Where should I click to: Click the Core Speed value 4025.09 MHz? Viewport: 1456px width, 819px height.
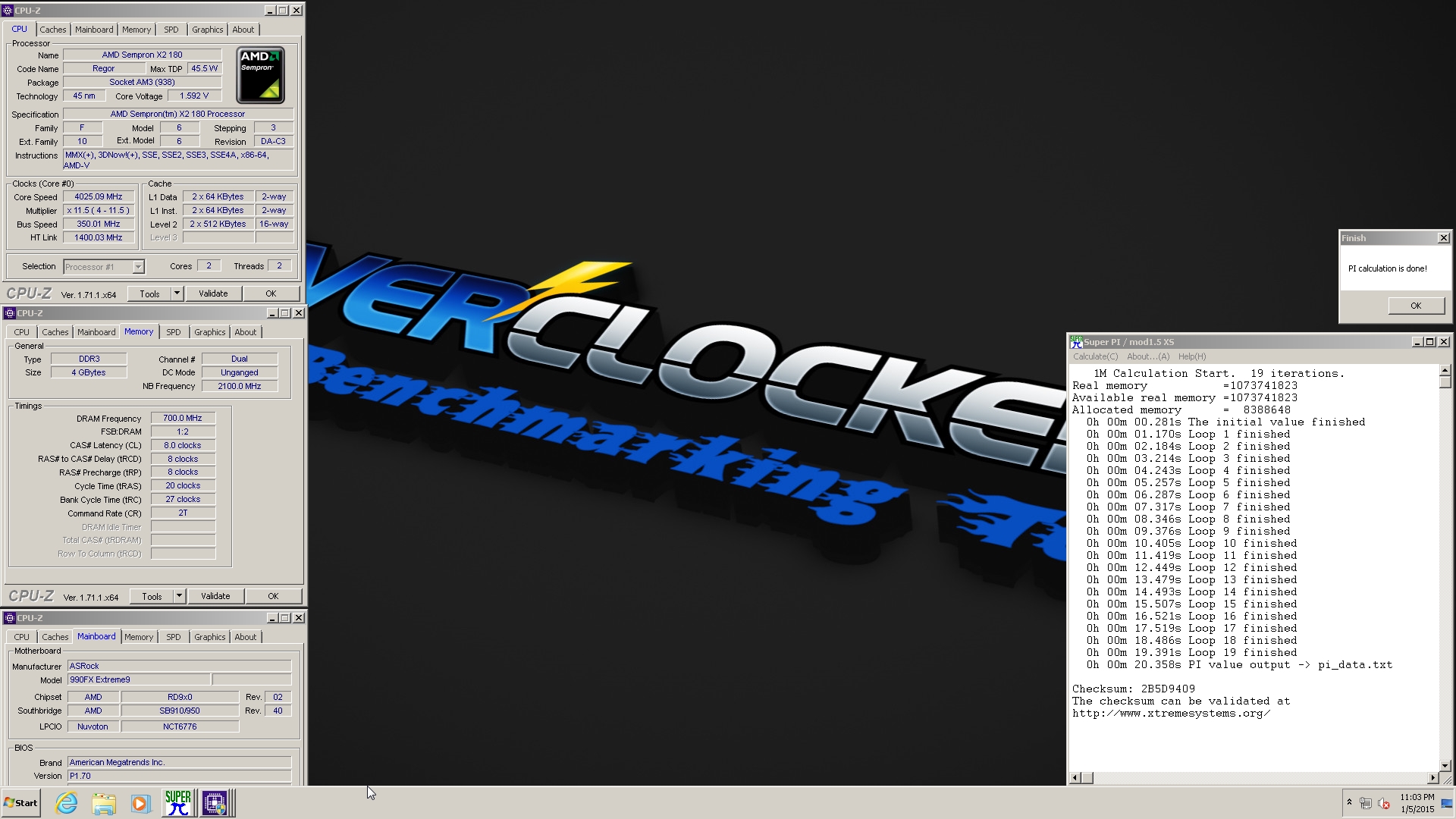click(99, 197)
